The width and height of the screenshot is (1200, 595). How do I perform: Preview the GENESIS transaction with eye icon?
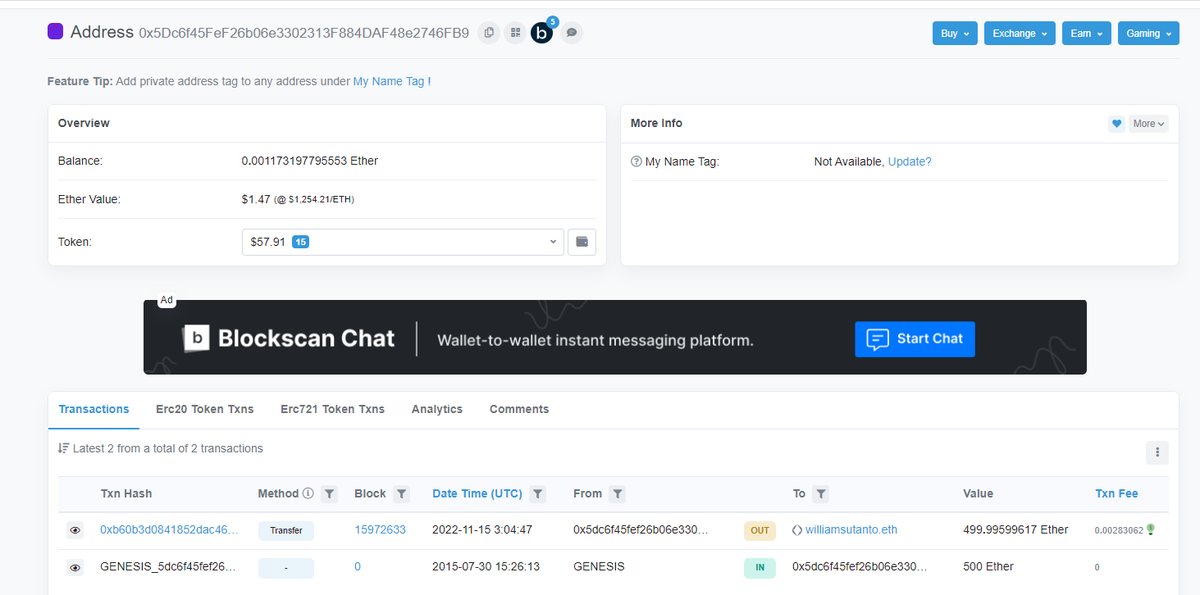(75, 568)
